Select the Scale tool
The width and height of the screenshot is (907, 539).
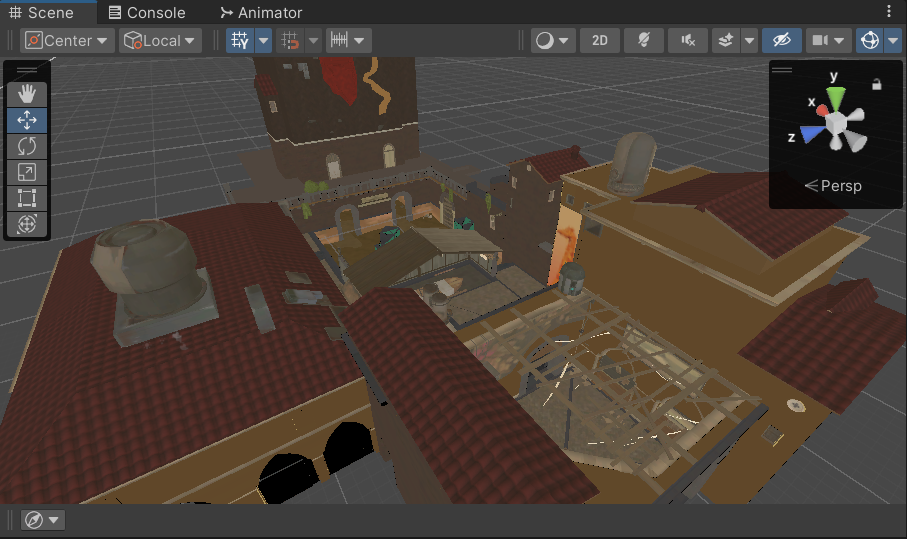[x=27, y=172]
